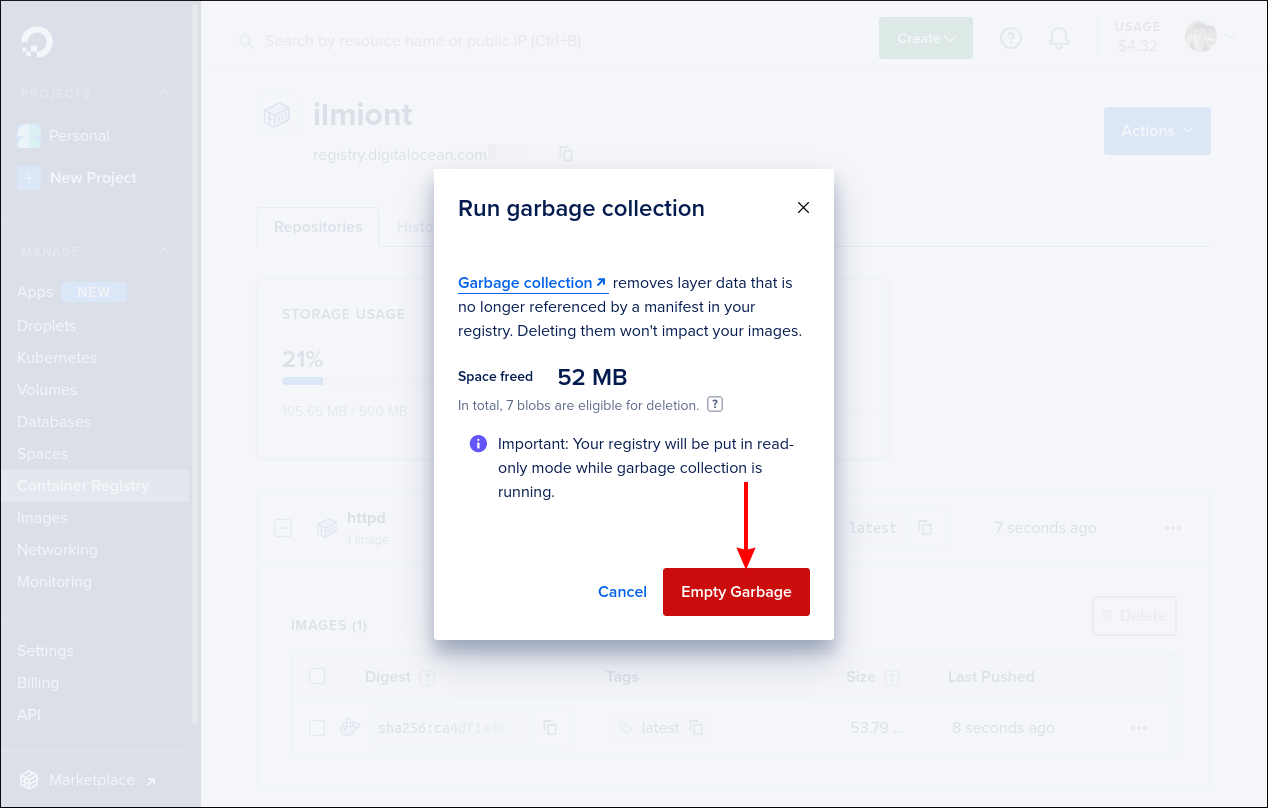Click the DigitalOcean logo icon

(37, 41)
